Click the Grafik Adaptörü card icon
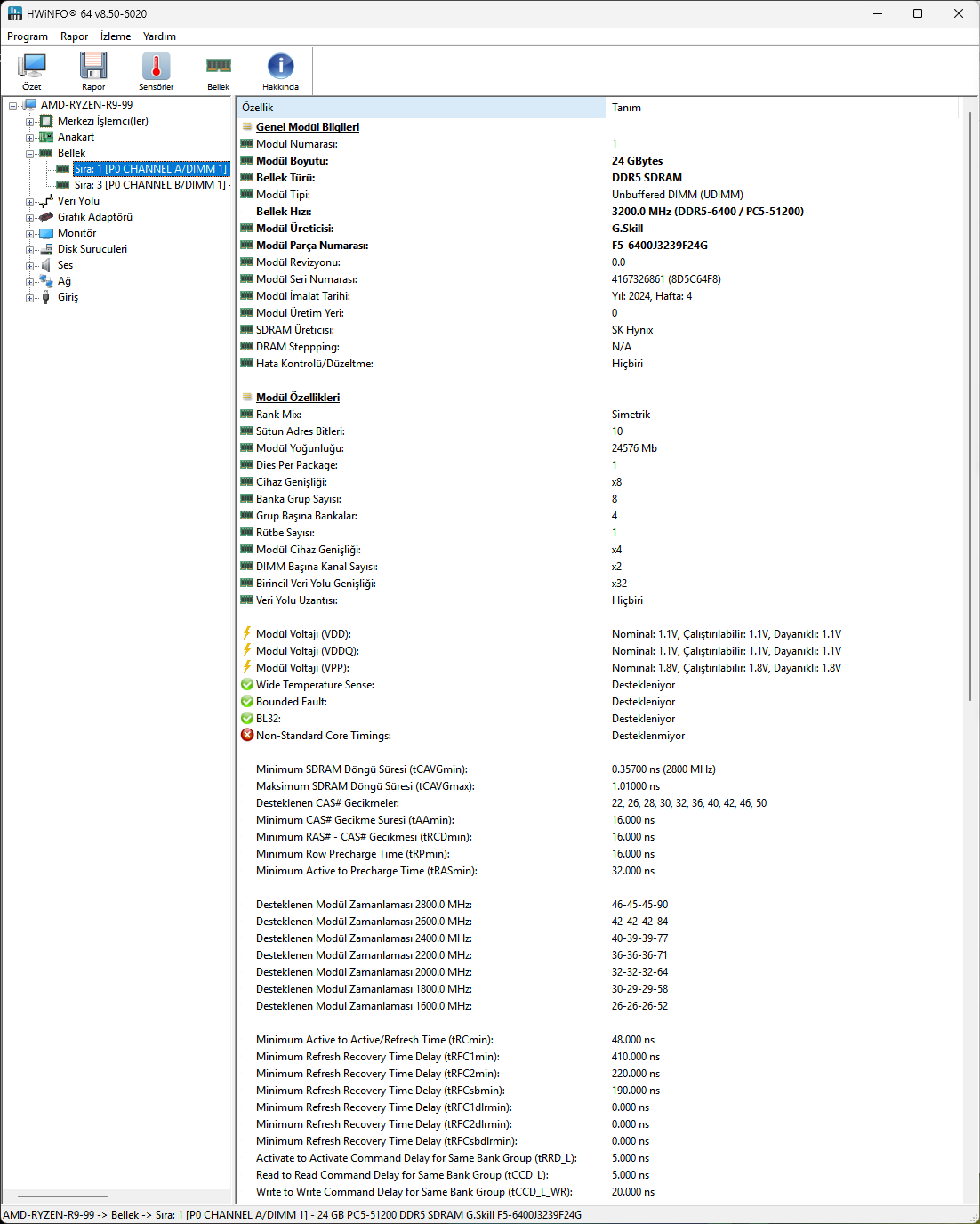 46,217
